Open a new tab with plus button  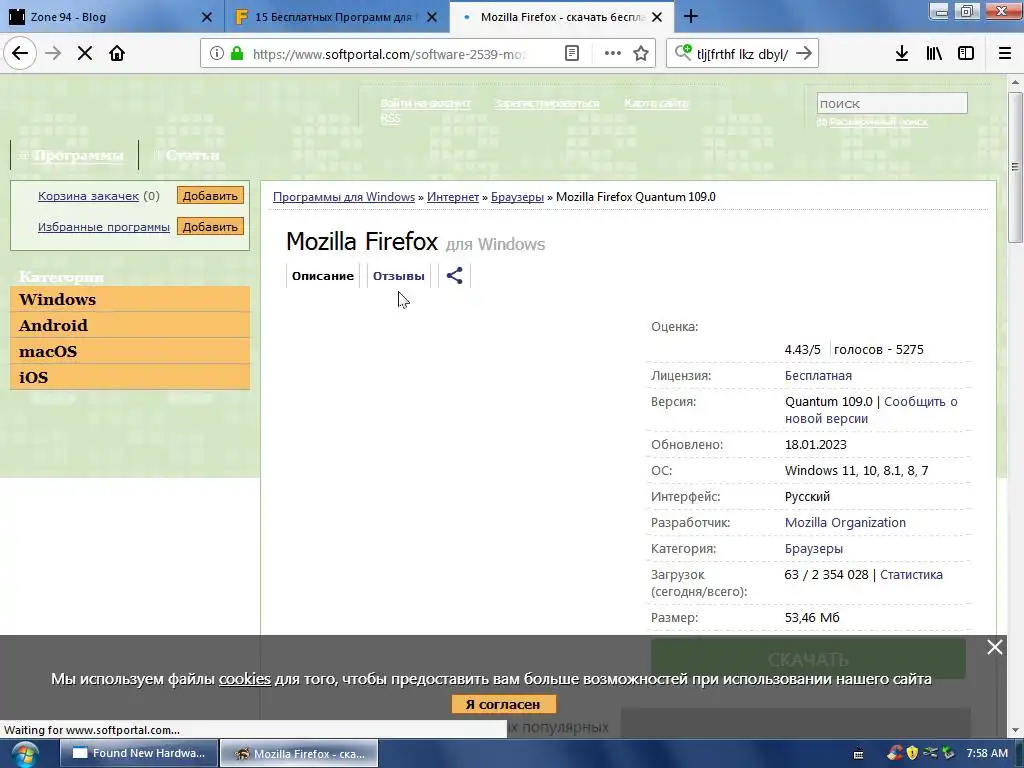point(691,17)
